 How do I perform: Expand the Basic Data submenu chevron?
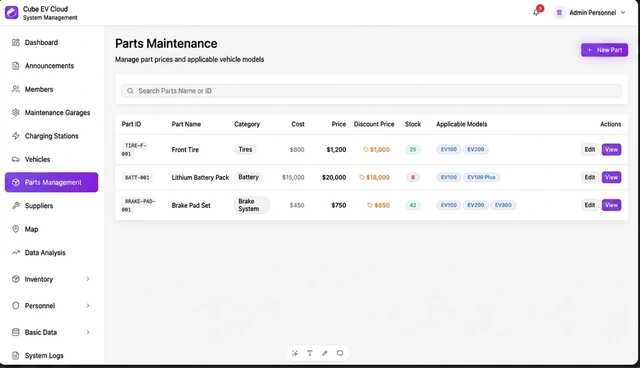pyautogui.click(x=88, y=332)
